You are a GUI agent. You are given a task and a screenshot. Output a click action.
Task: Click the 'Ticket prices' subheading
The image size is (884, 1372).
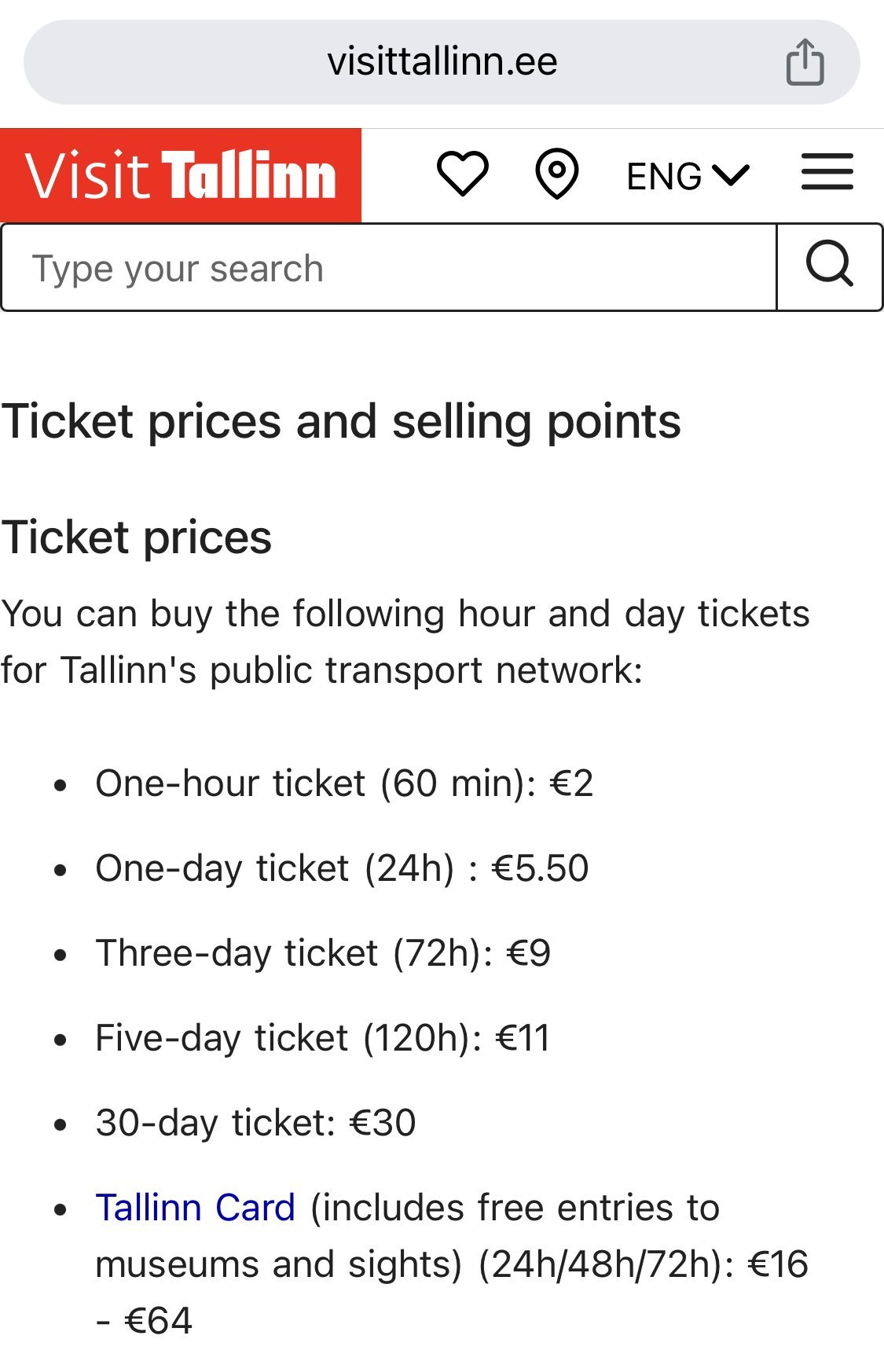coord(136,538)
